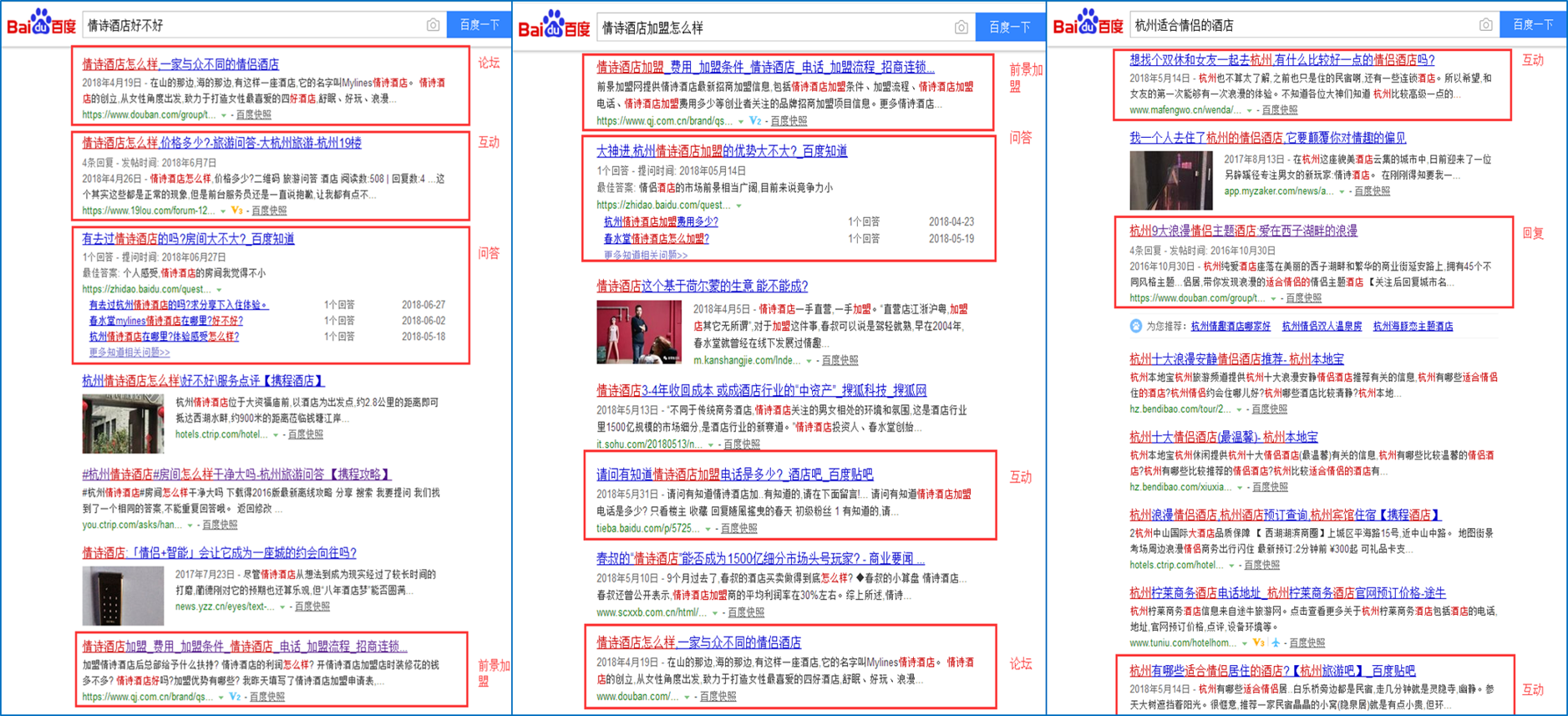This screenshot has height=716, width=1568.
Task: Open 杭州情诗酒店怎么样 携程酒店 result
Action: click(203, 380)
